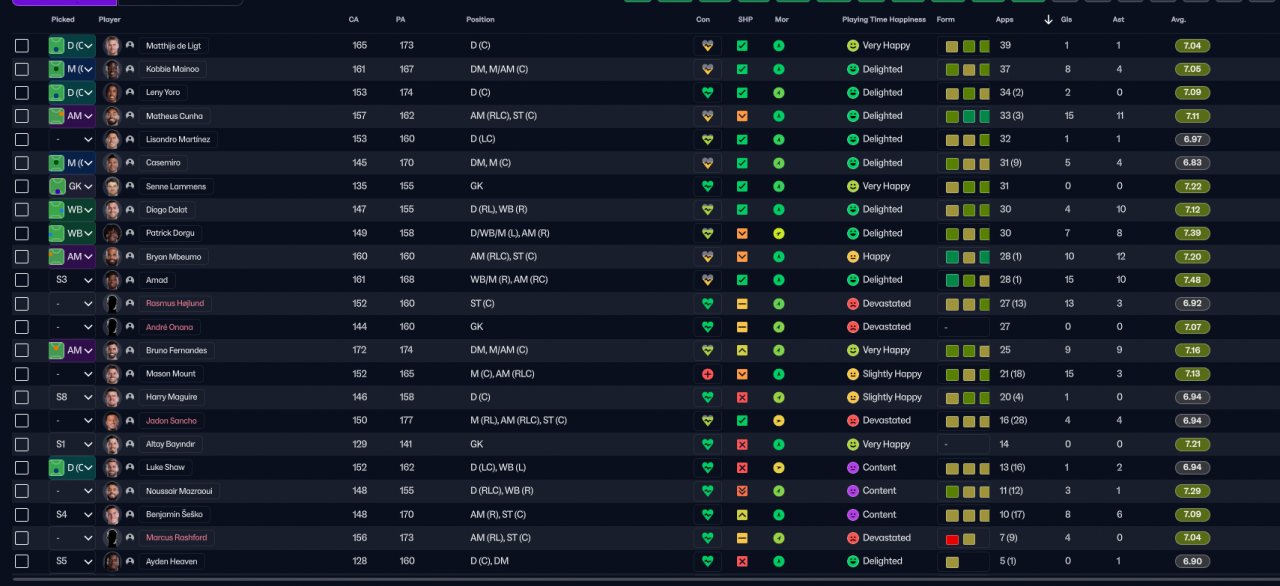Click happiness face icon for Bryan Mbeumo
Screen dimensions: 1280x586
point(853,257)
